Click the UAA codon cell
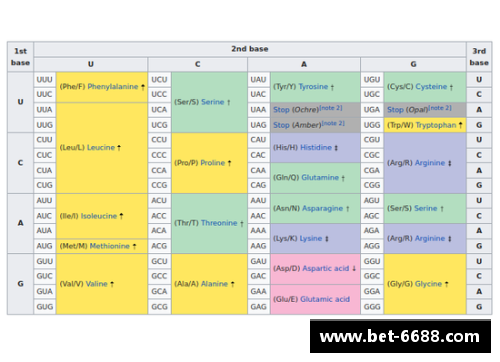Viewport: 500px width, 362px height. (259, 110)
